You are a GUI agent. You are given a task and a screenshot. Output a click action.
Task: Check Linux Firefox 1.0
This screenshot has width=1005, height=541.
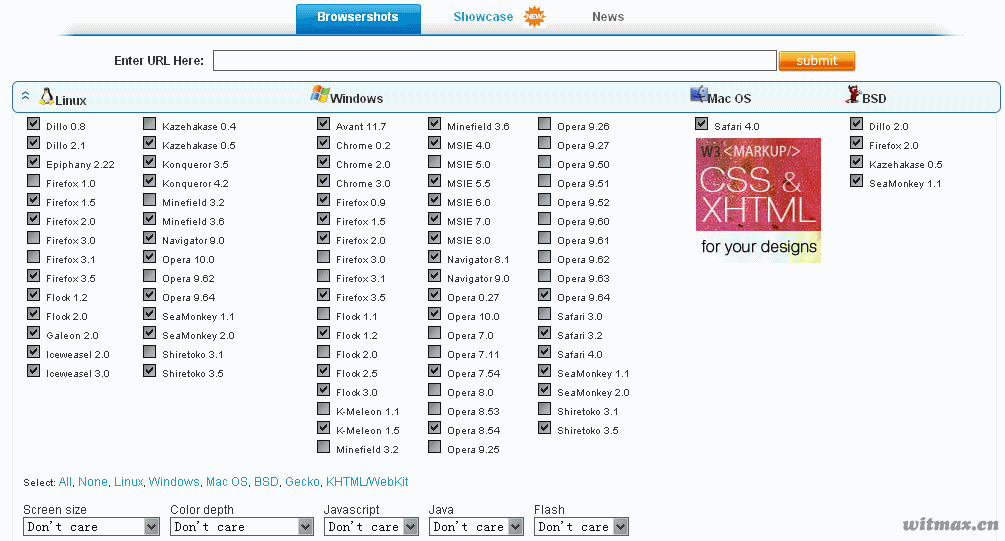33,180
